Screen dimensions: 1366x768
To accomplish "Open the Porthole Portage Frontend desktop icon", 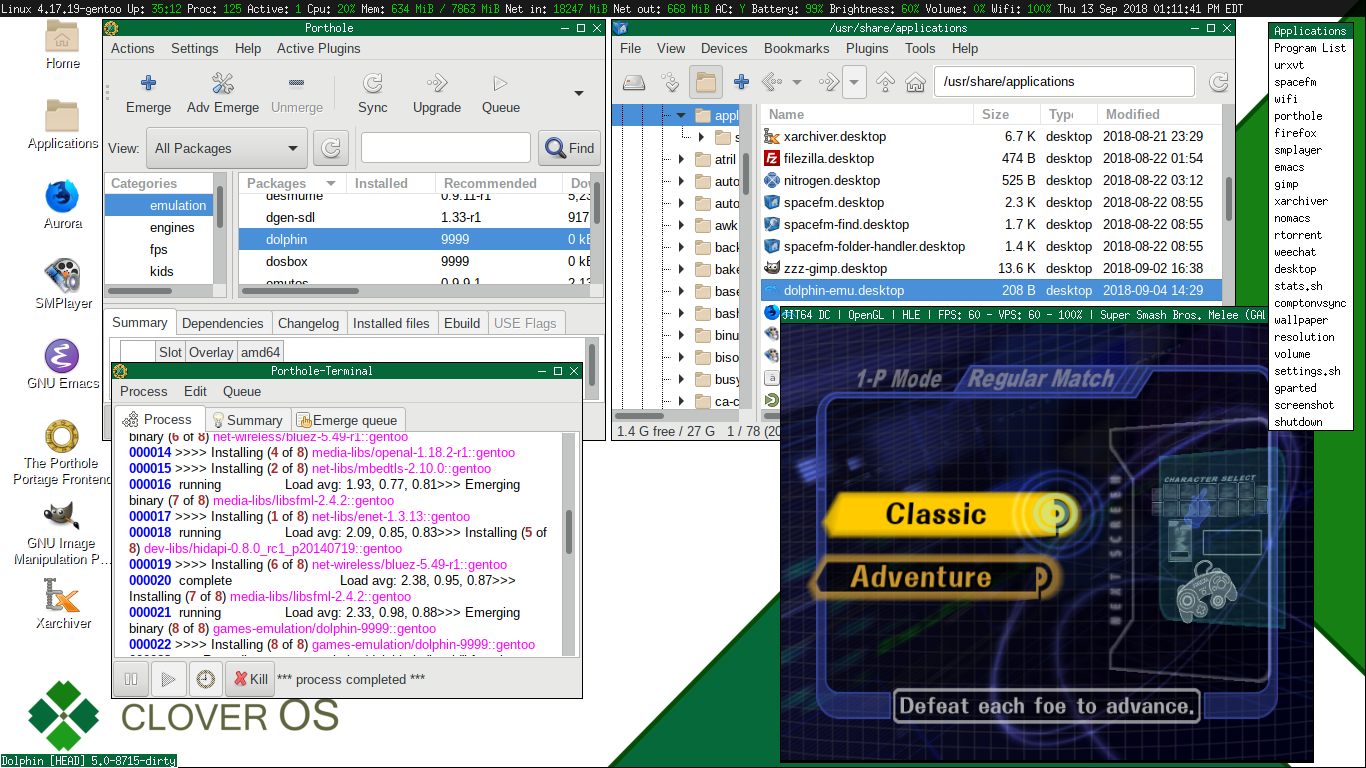I will (63, 436).
